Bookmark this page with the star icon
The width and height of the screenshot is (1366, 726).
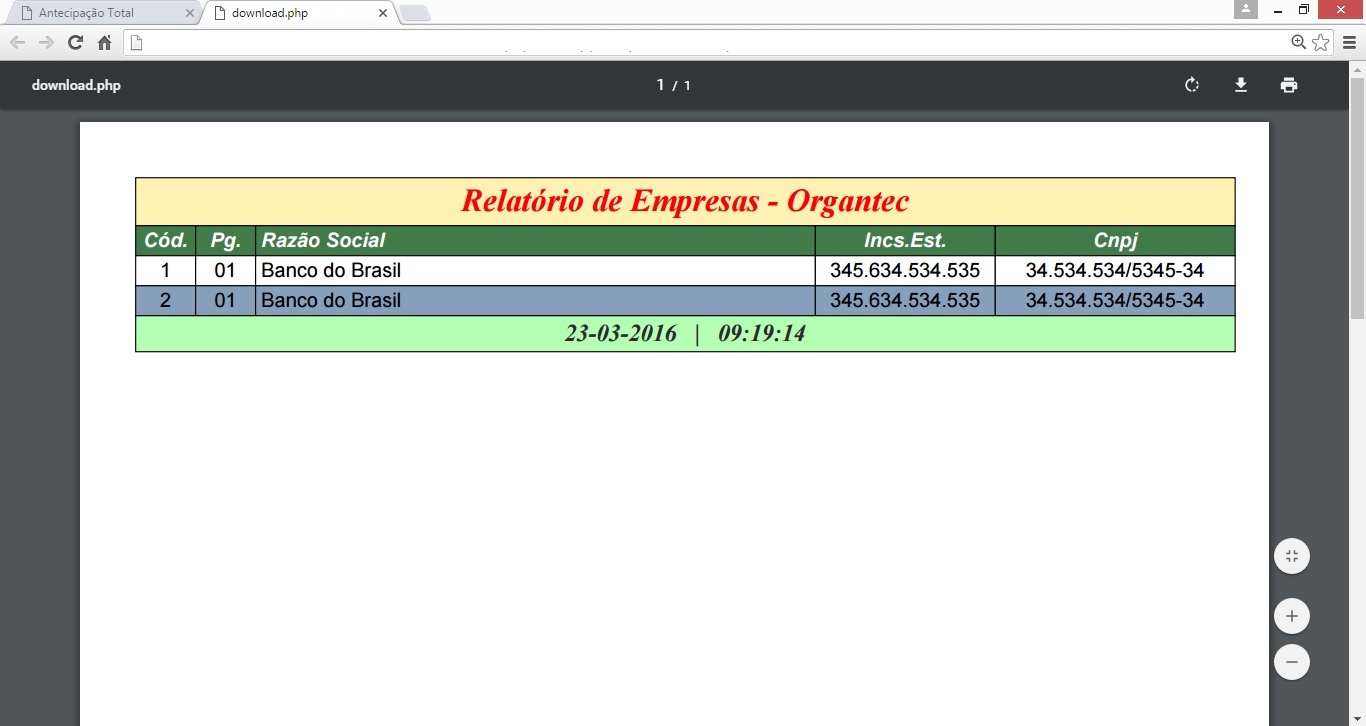1320,42
